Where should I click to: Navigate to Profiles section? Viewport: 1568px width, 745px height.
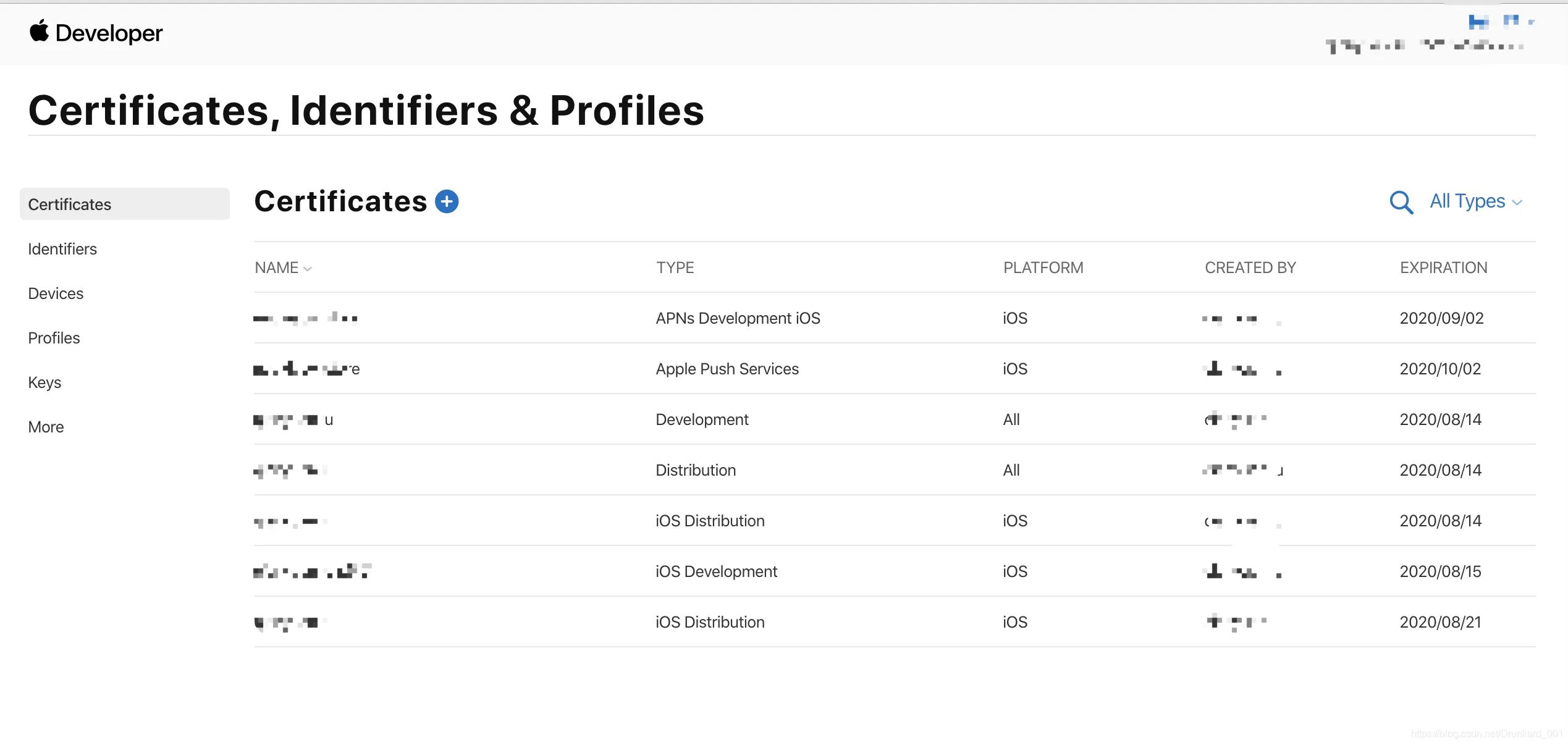pyautogui.click(x=54, y=337)
